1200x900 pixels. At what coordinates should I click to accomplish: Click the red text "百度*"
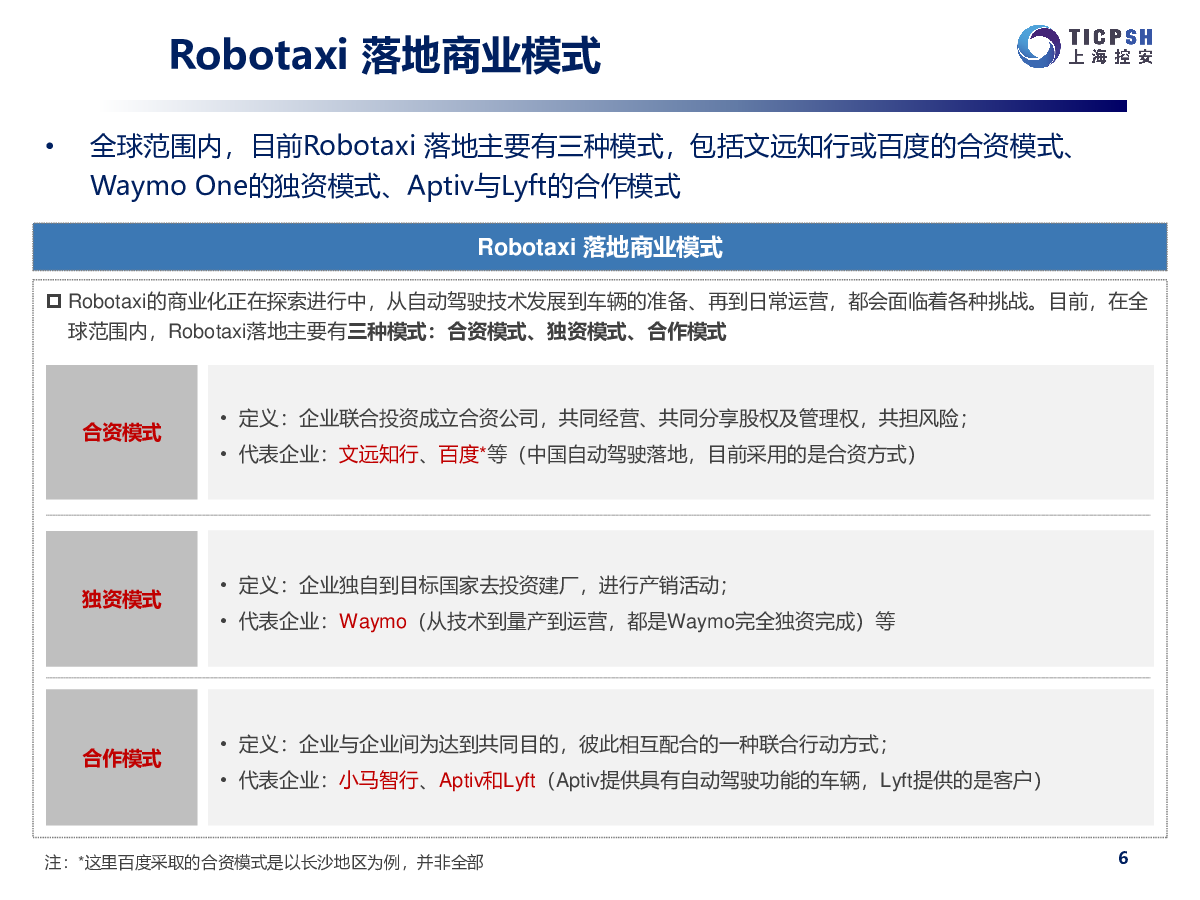tap(462, 454)
